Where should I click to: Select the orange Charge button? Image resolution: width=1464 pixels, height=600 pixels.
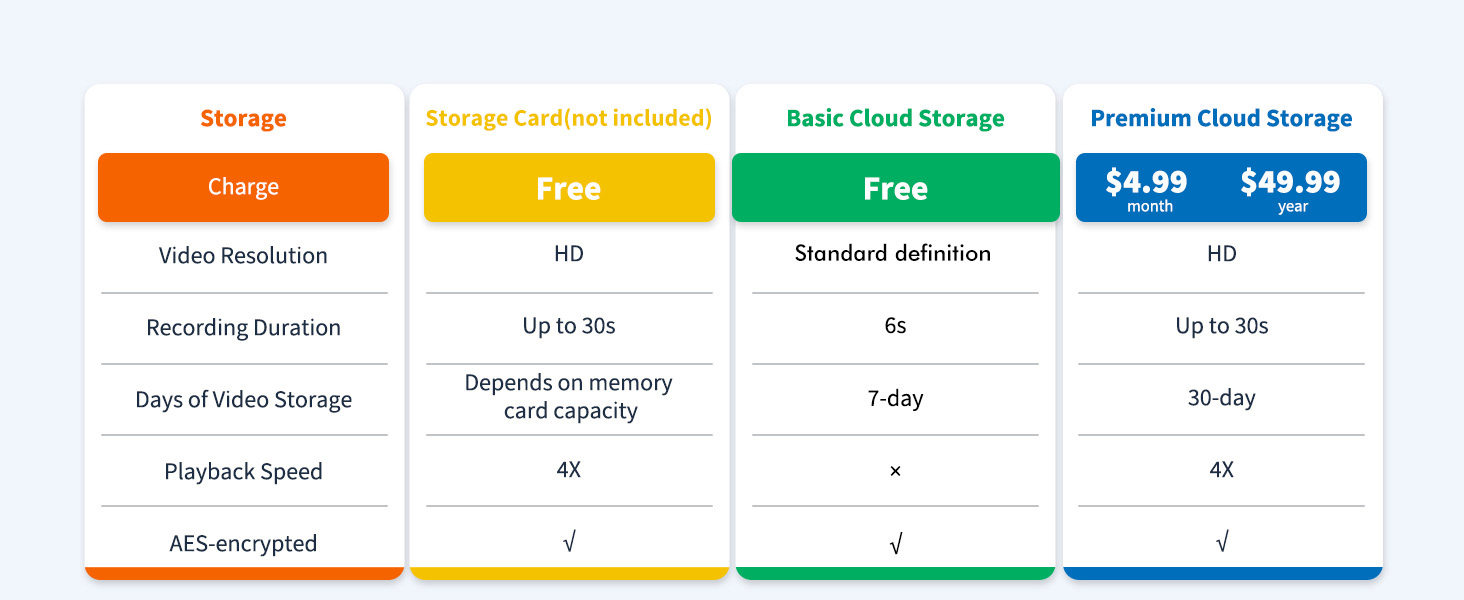243,187
